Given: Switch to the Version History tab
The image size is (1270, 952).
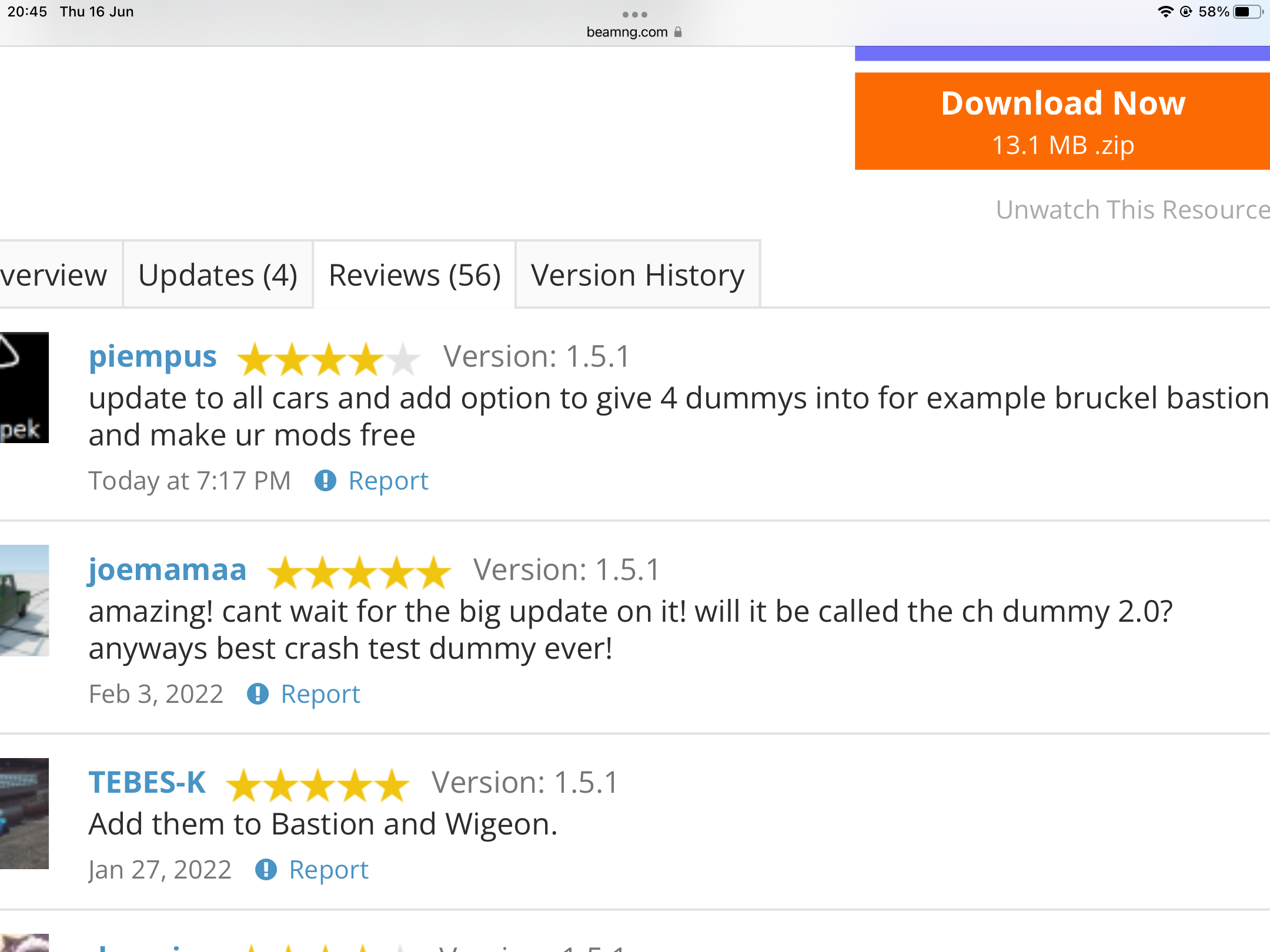Looking at the screenshot, I should pos(637,275).
